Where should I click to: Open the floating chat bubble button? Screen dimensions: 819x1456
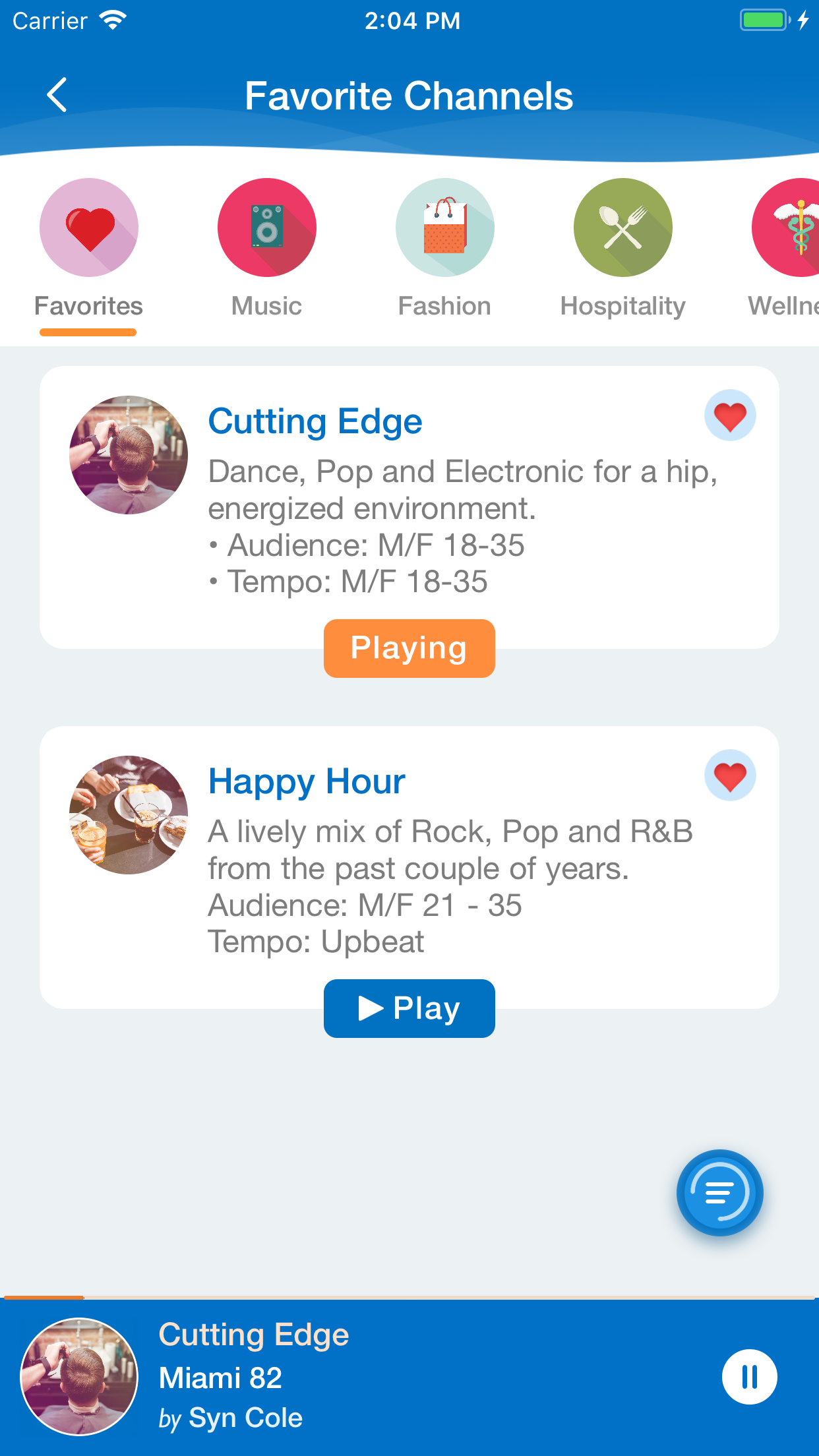tap(719, 1193)
